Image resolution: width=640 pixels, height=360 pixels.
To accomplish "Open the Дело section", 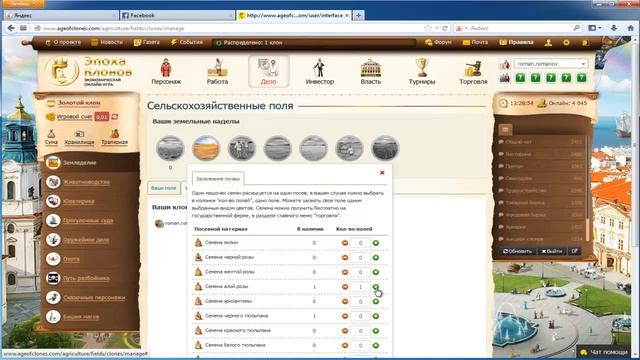I will (x=269, y=72).
